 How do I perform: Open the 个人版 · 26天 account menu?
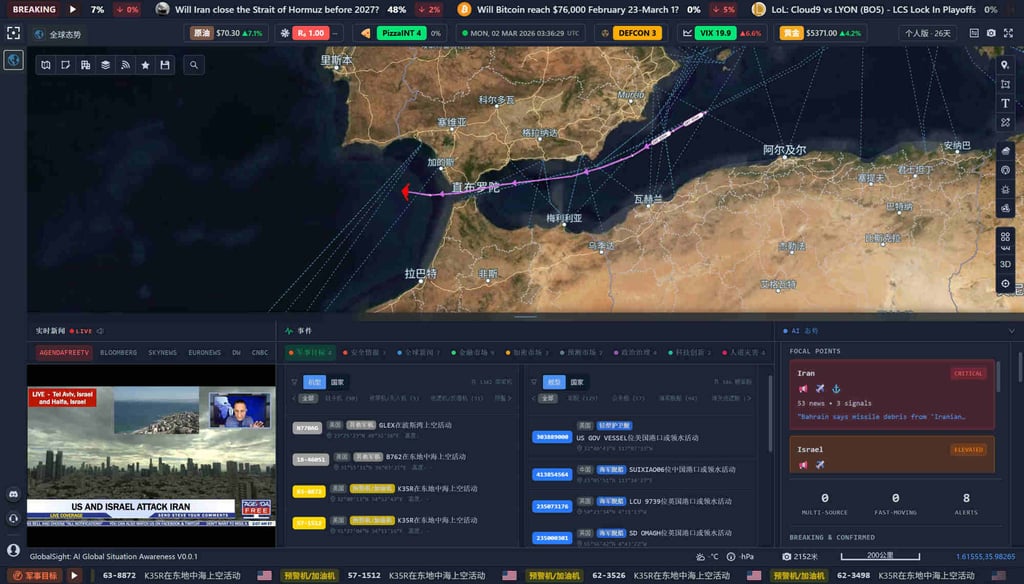click(929, 33)
